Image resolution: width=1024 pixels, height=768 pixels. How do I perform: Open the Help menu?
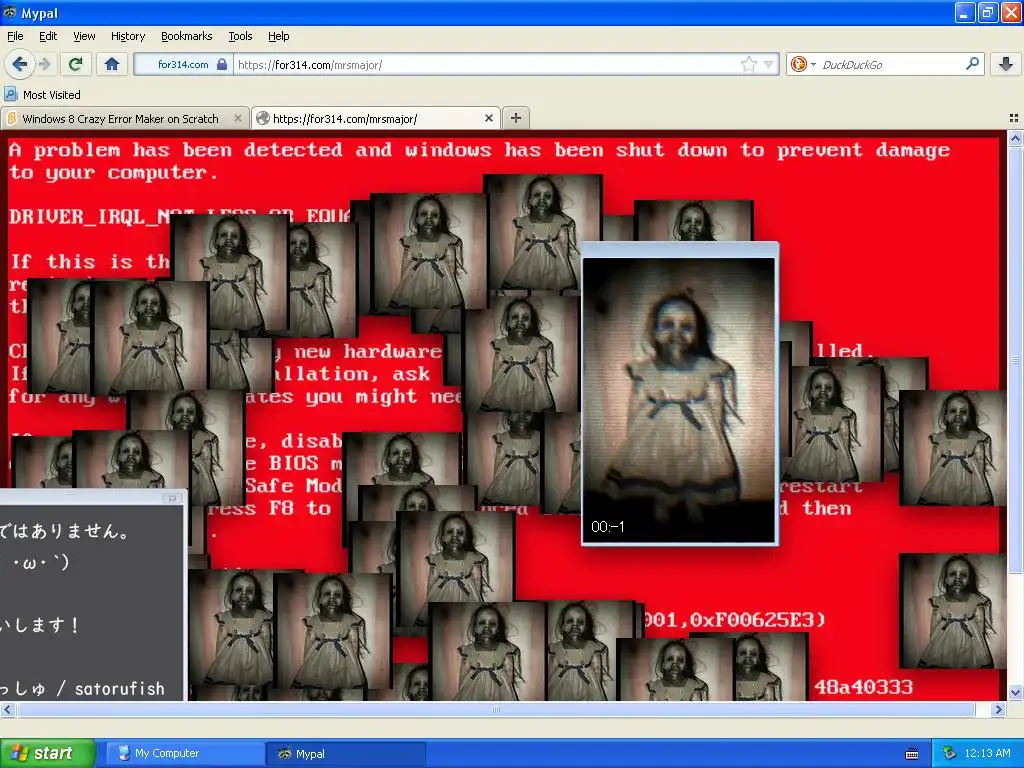[x=278, y=36]
